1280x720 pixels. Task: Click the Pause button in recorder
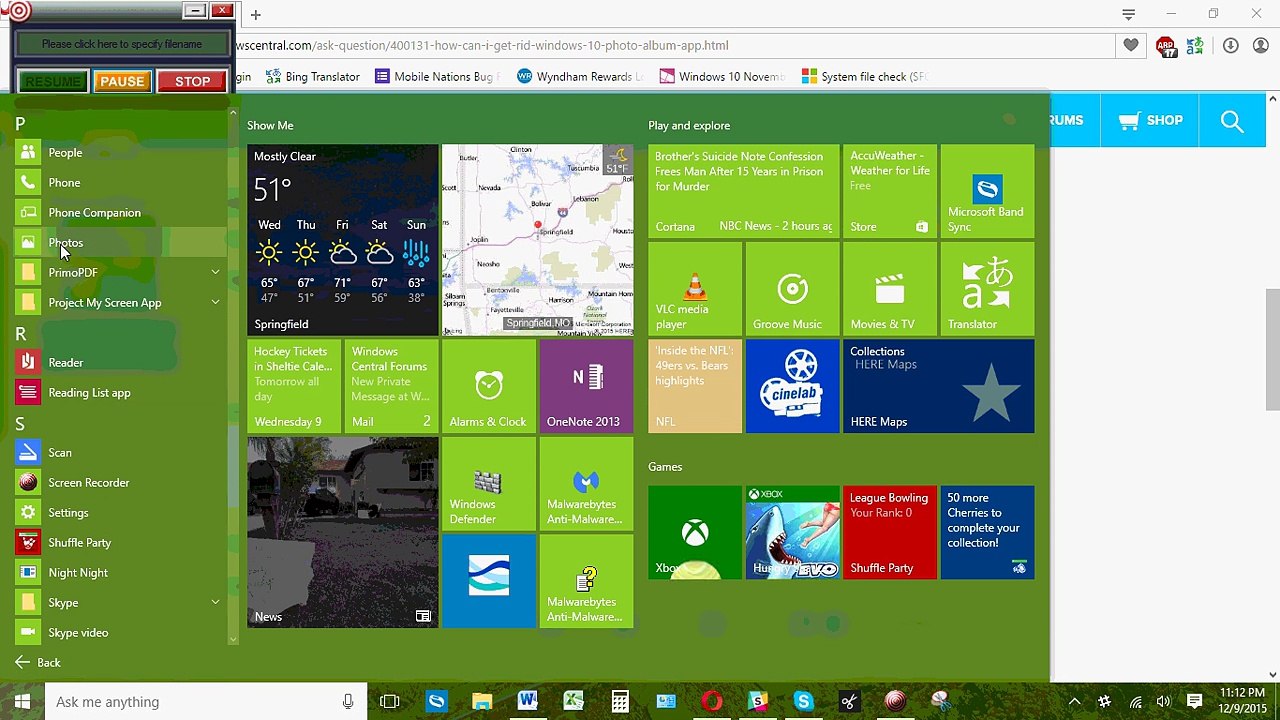pos(122,82)
